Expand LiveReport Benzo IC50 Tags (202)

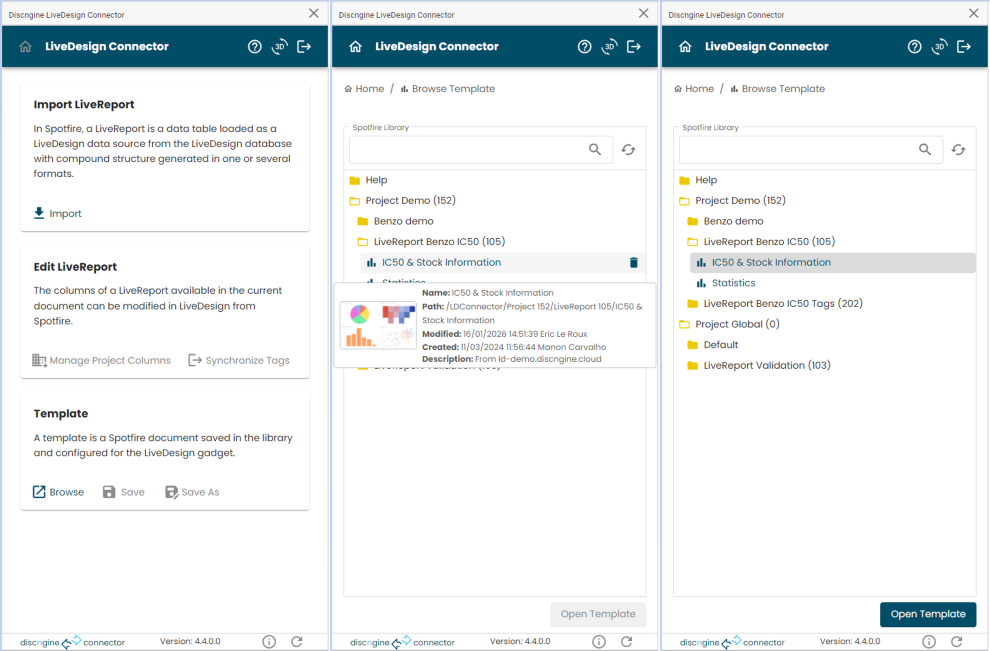775,304
